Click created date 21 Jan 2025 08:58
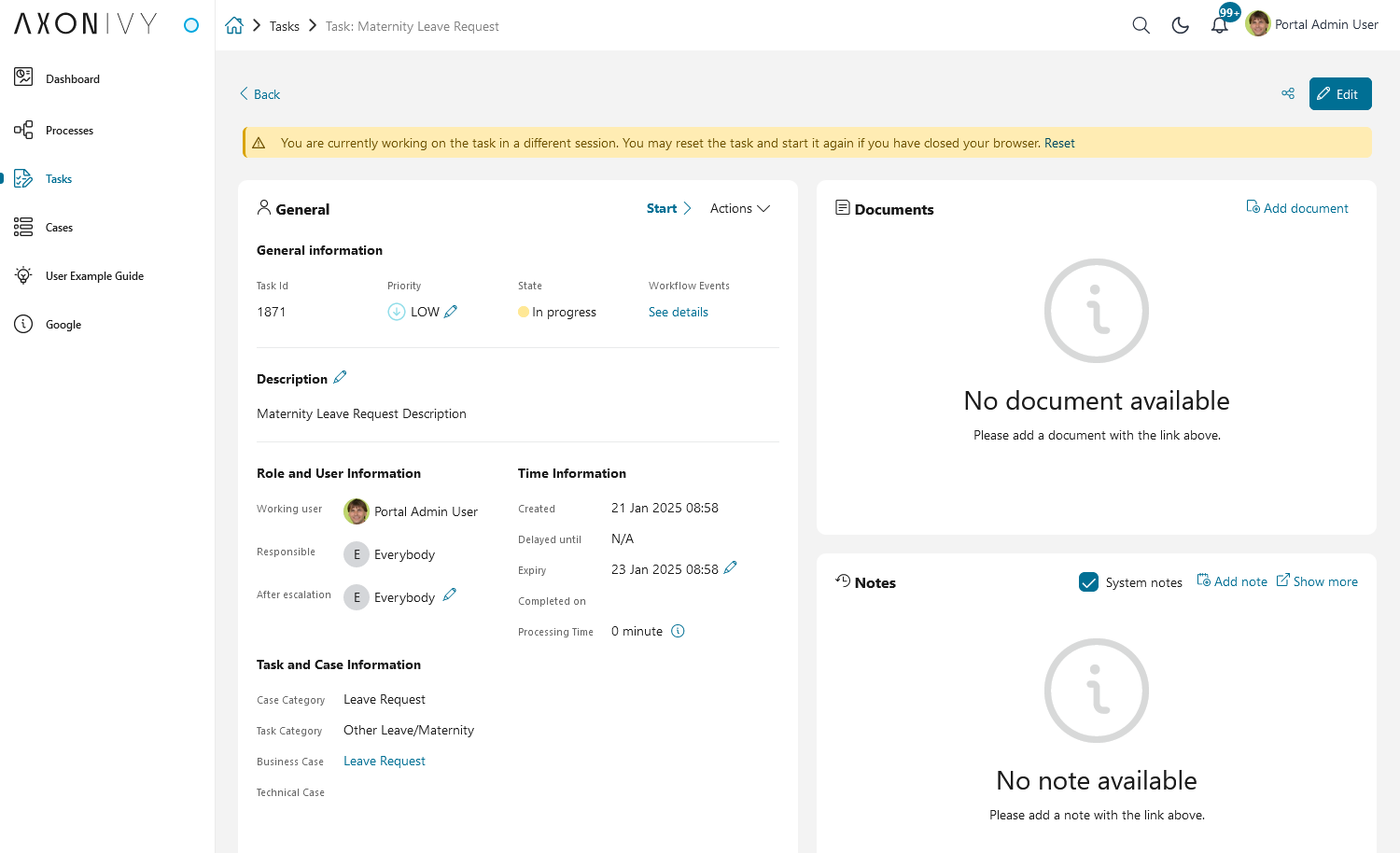Viewport: 1400px width, 853px height. click(x=665, y=508)
